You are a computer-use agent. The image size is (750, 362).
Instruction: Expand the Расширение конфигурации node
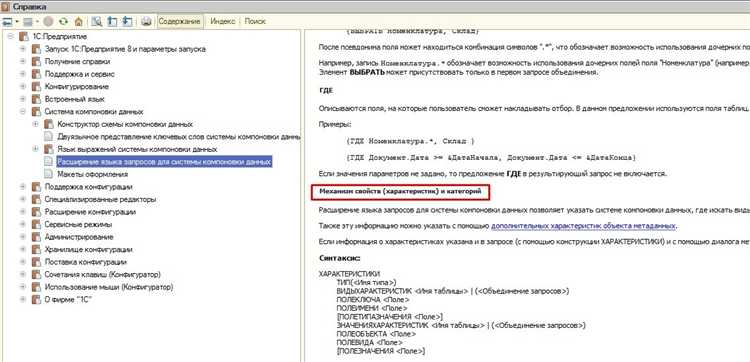click(x=22, y=211)
